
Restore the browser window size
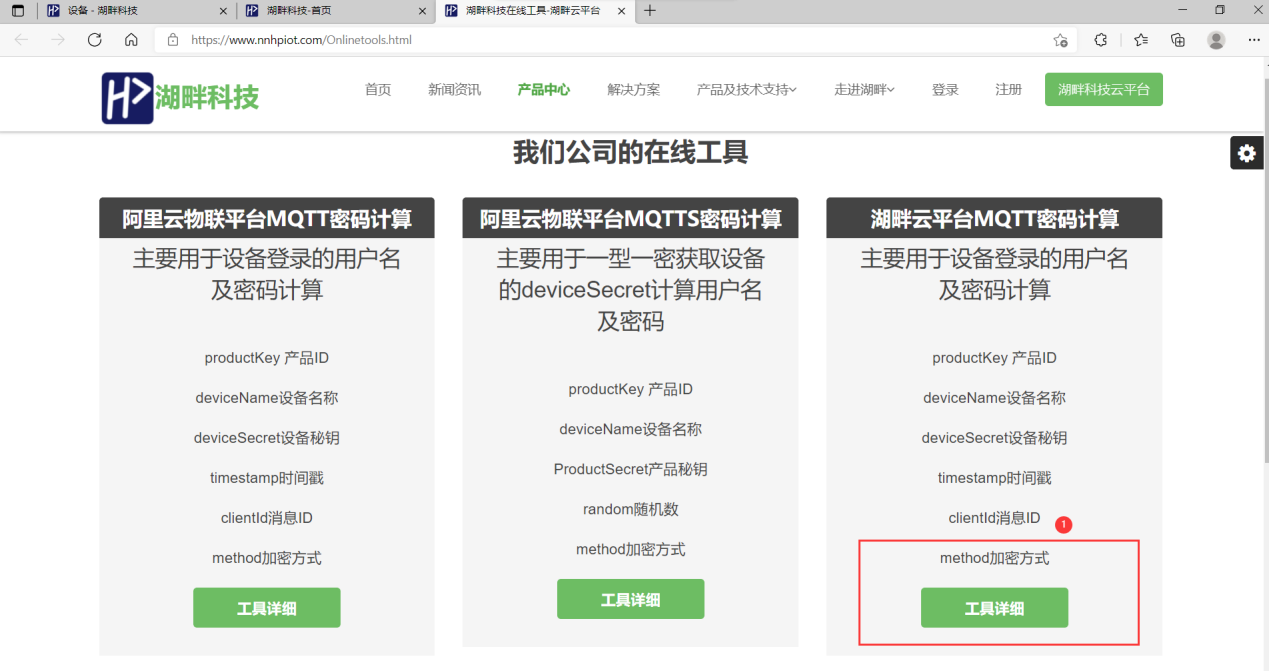coord(1220,10)
